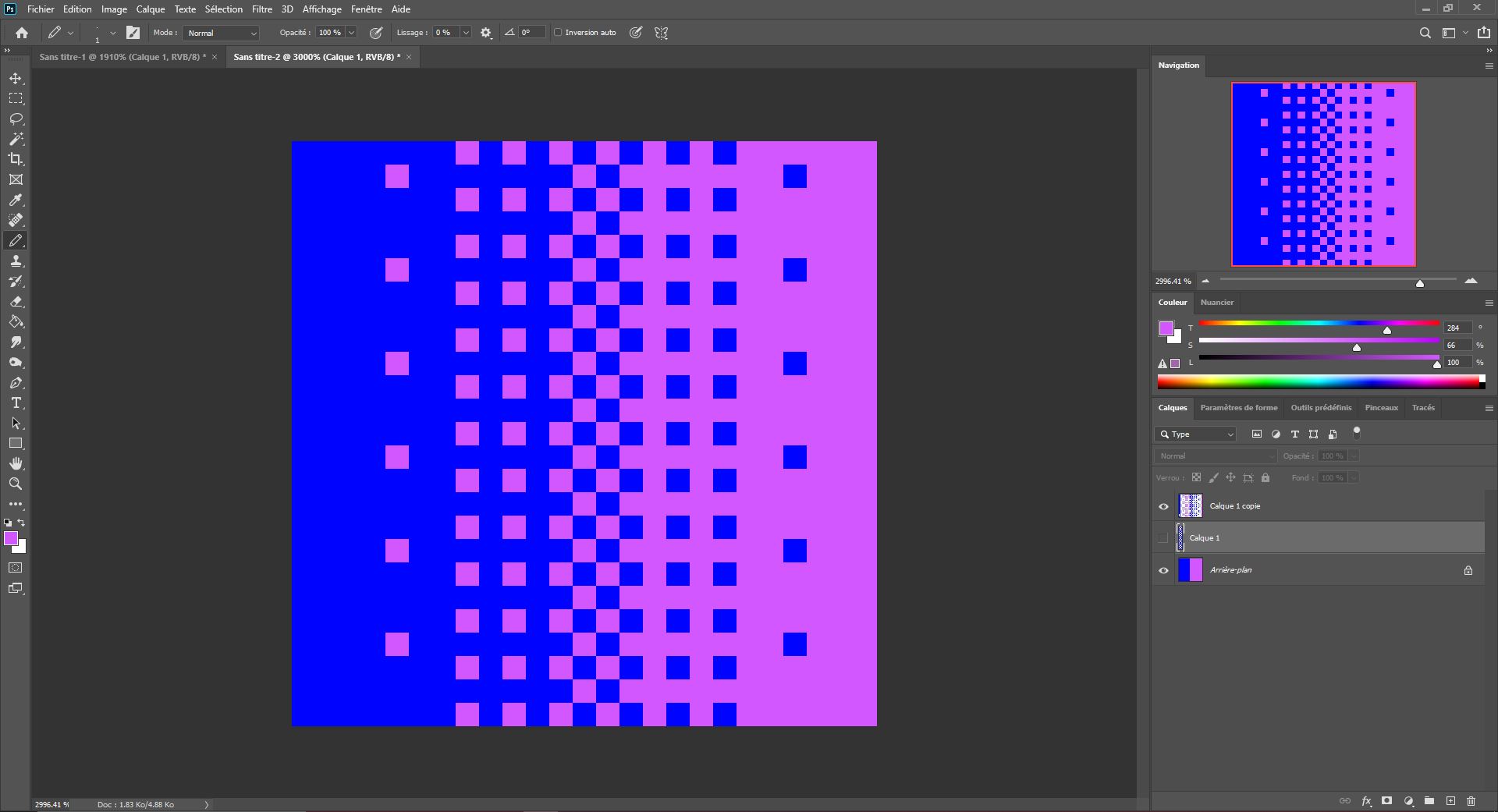Select the Text tool
1498x812 pixels.
pos(16,403)
